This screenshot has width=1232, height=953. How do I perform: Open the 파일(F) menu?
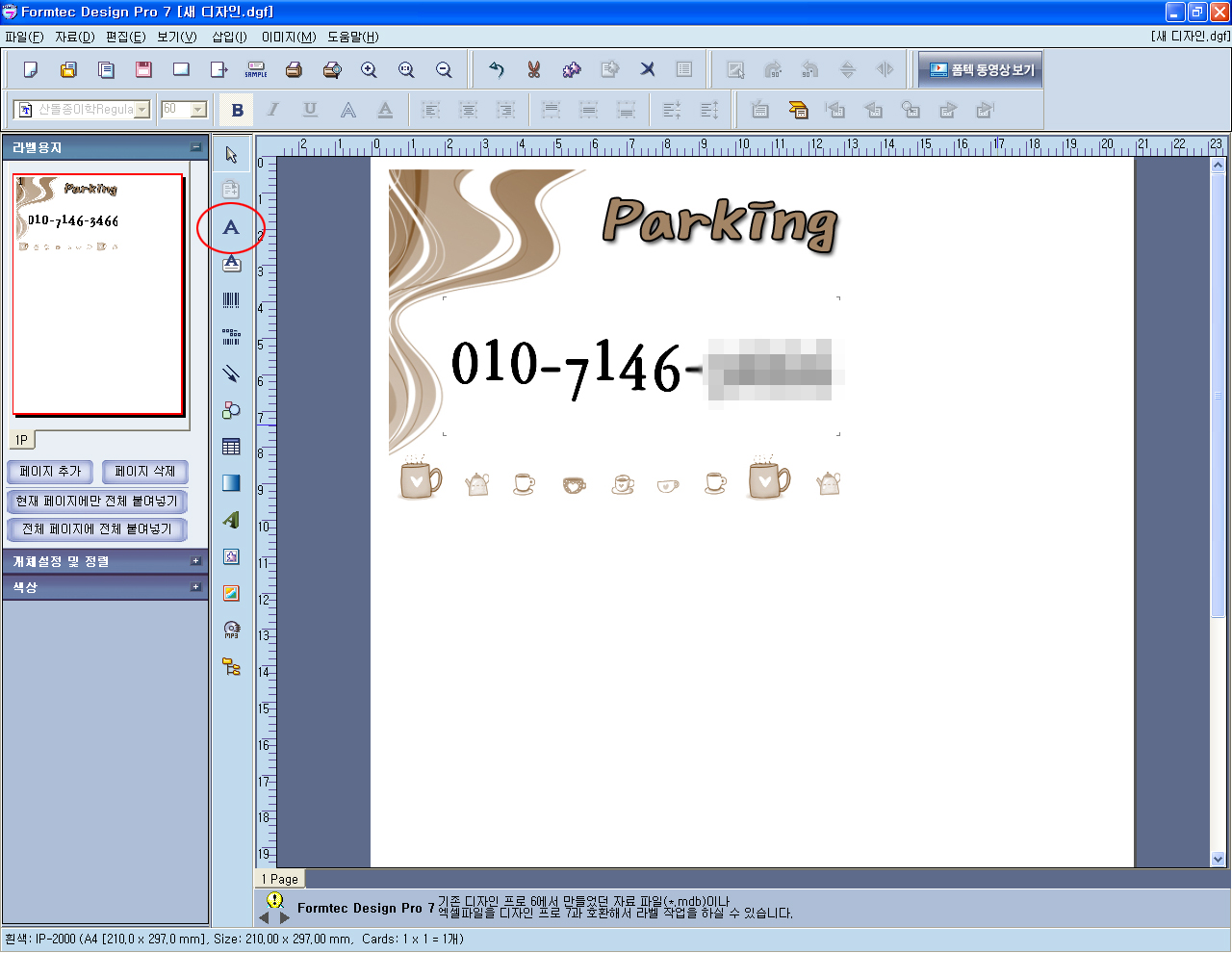[x=24, y=37]
